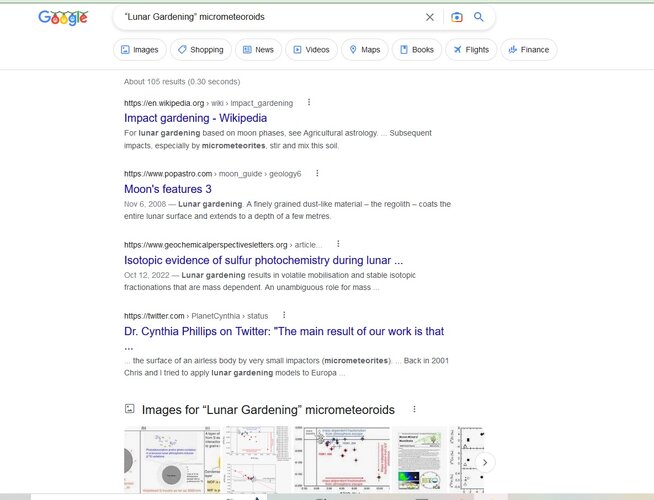This screenshot has width=654, height=500.
Task: Click the images section picture icon
Action: [130, 409]
